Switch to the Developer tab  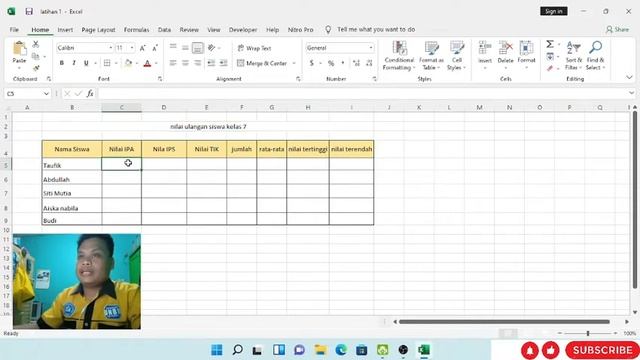pos(243,30)
